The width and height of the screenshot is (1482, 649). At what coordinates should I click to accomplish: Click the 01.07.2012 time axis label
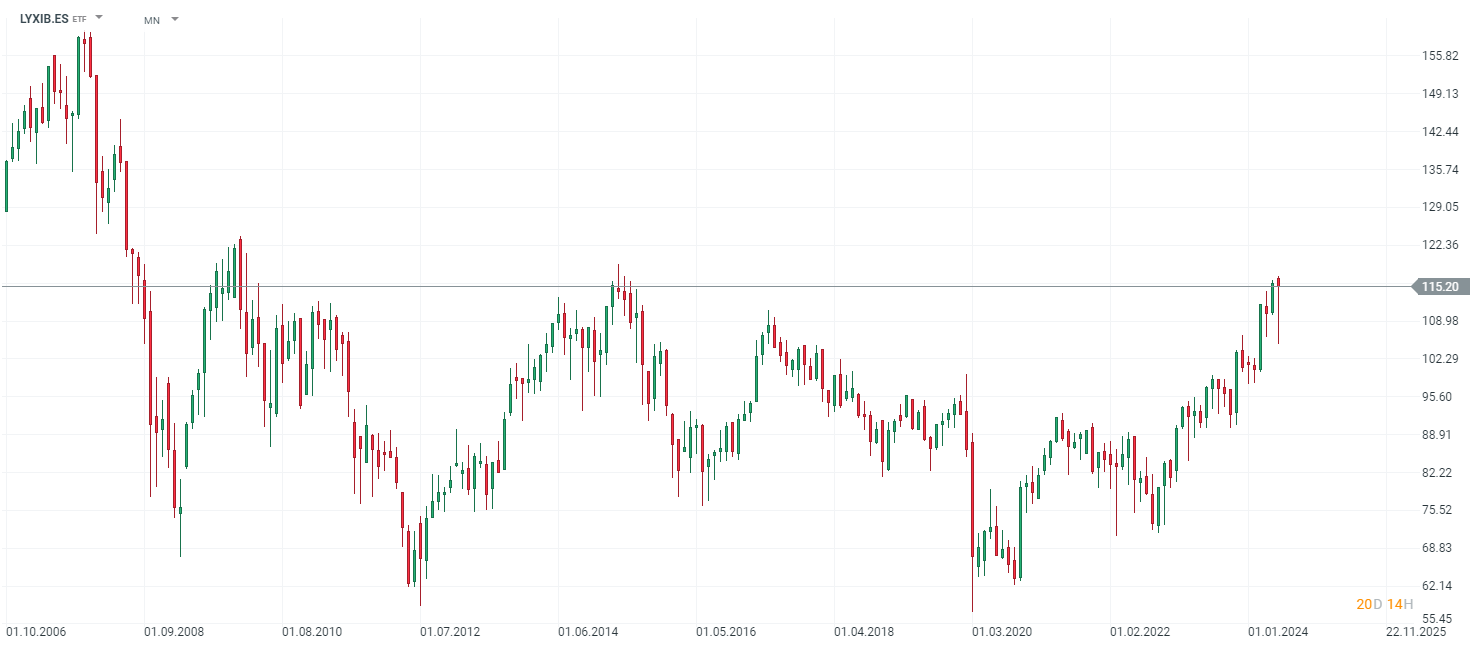(x=450, y=632)
